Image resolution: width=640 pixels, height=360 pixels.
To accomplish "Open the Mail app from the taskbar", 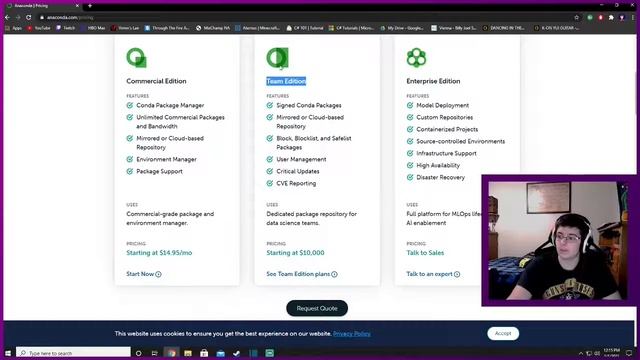I will coord(220,353).
